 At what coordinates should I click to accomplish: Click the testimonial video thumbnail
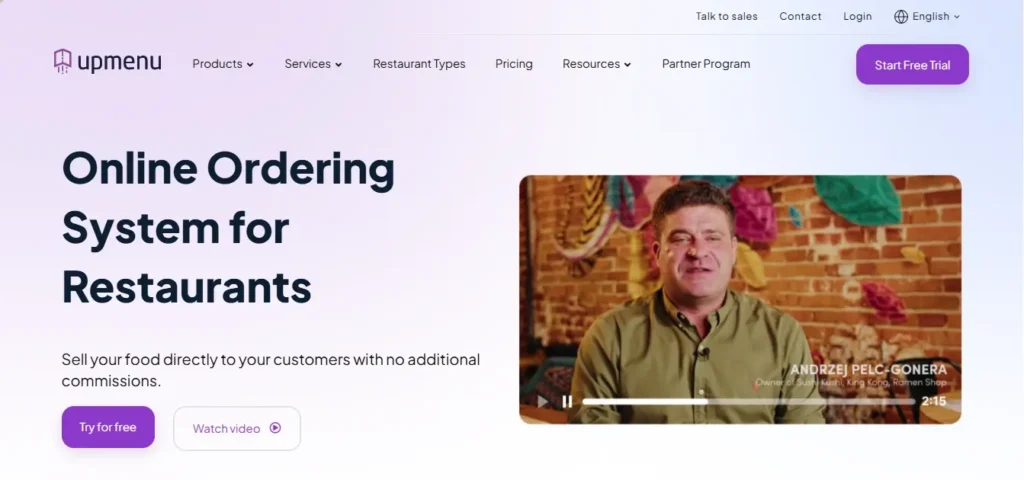740,299
